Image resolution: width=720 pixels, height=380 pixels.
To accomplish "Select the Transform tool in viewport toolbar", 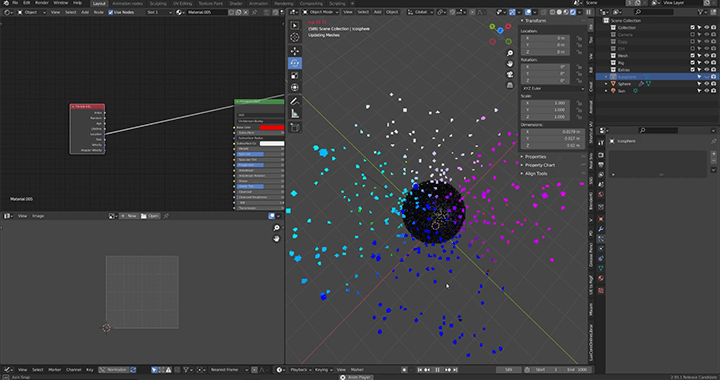I will 295,87.
